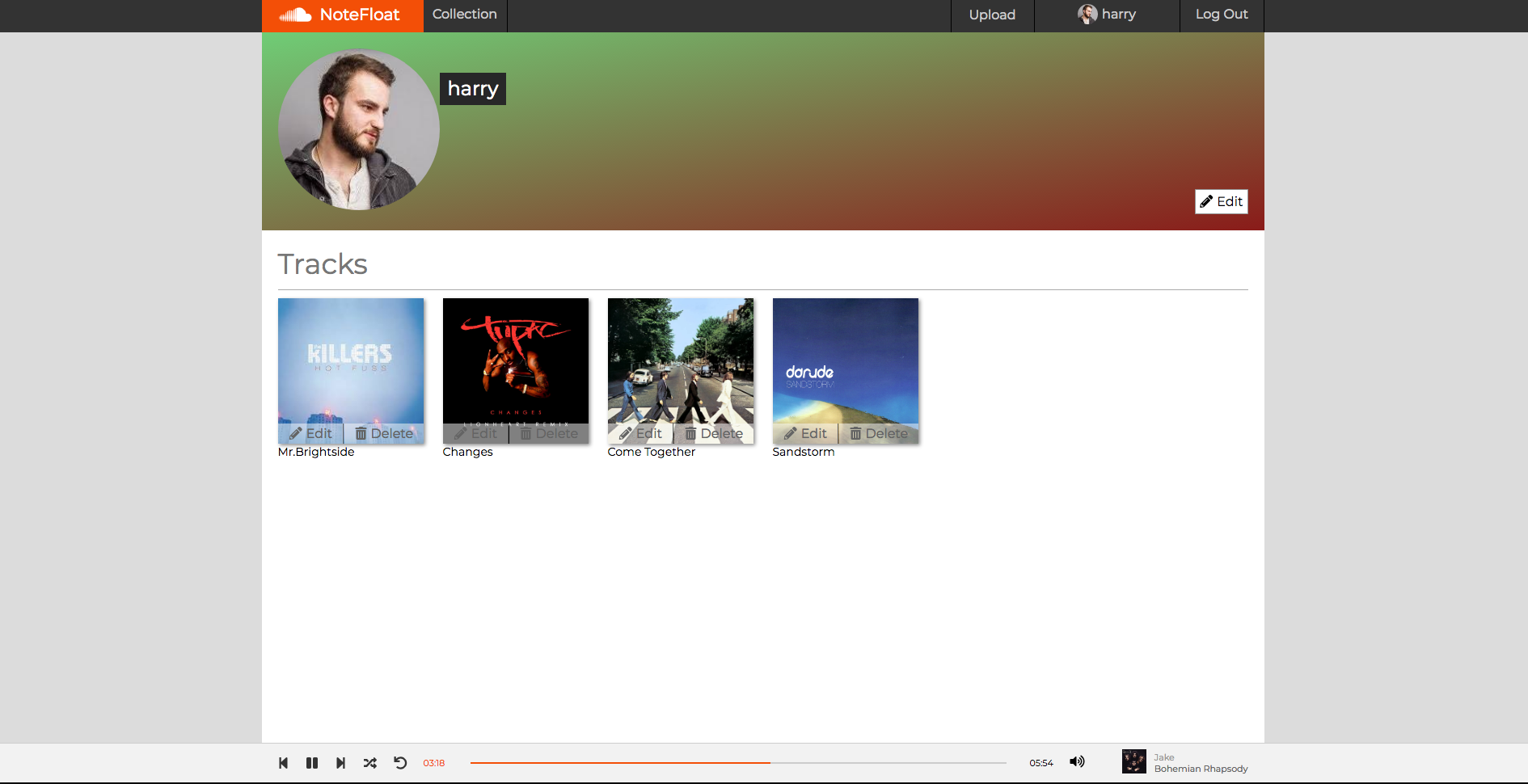Edit the Mr.Brightside track
This screenshot has width=1528, height=784.
tap(311, 434)
